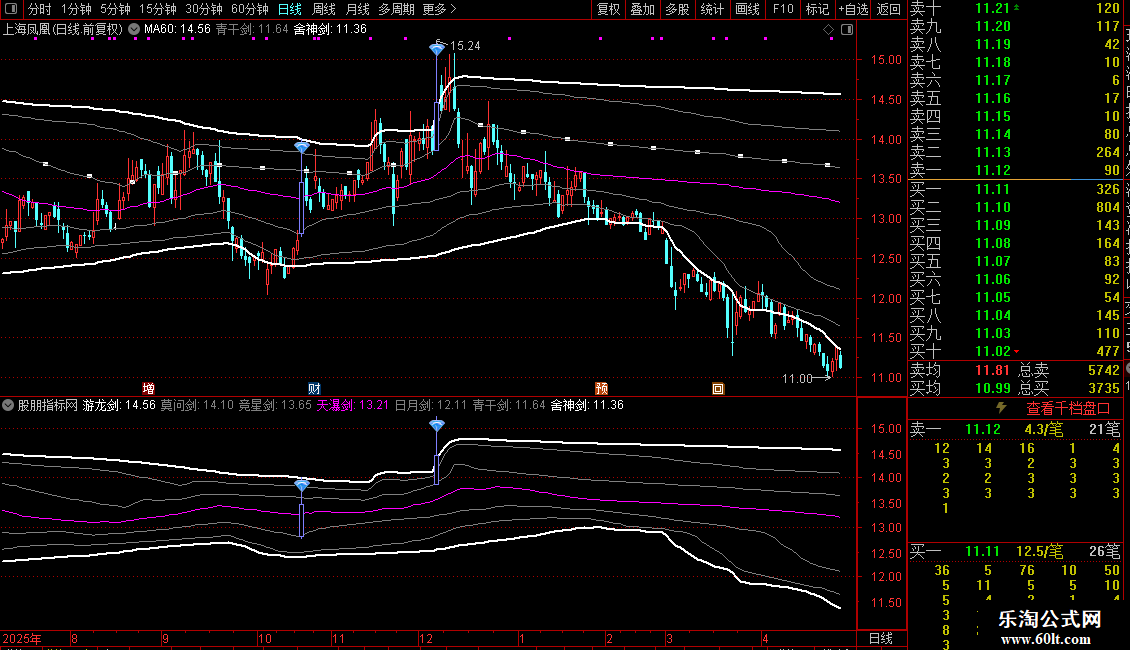Viewport: 1130px width, 650px height.
Task: Click the top blue signal marker in the lower indicator pane
Action: pos(437,425)
